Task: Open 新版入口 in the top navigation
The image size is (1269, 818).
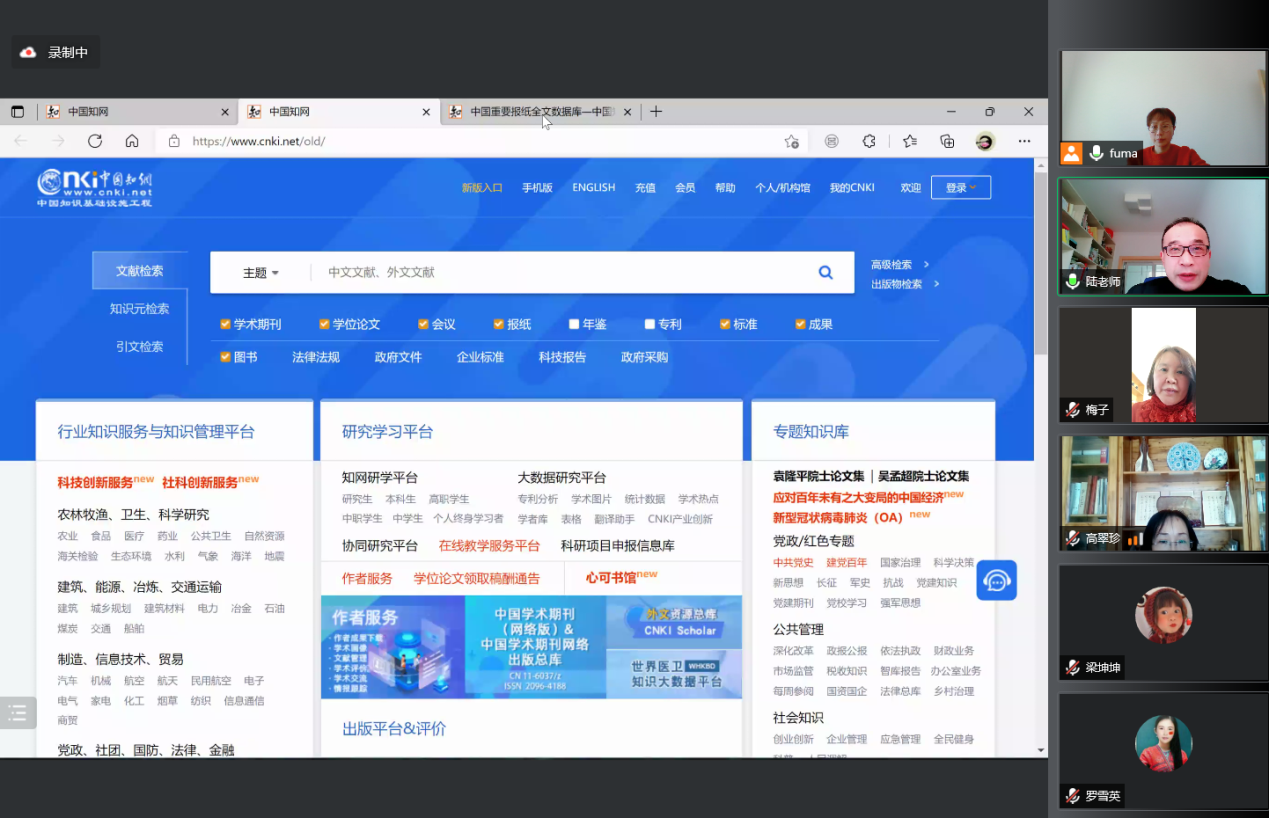Action: tap(482, 188)
